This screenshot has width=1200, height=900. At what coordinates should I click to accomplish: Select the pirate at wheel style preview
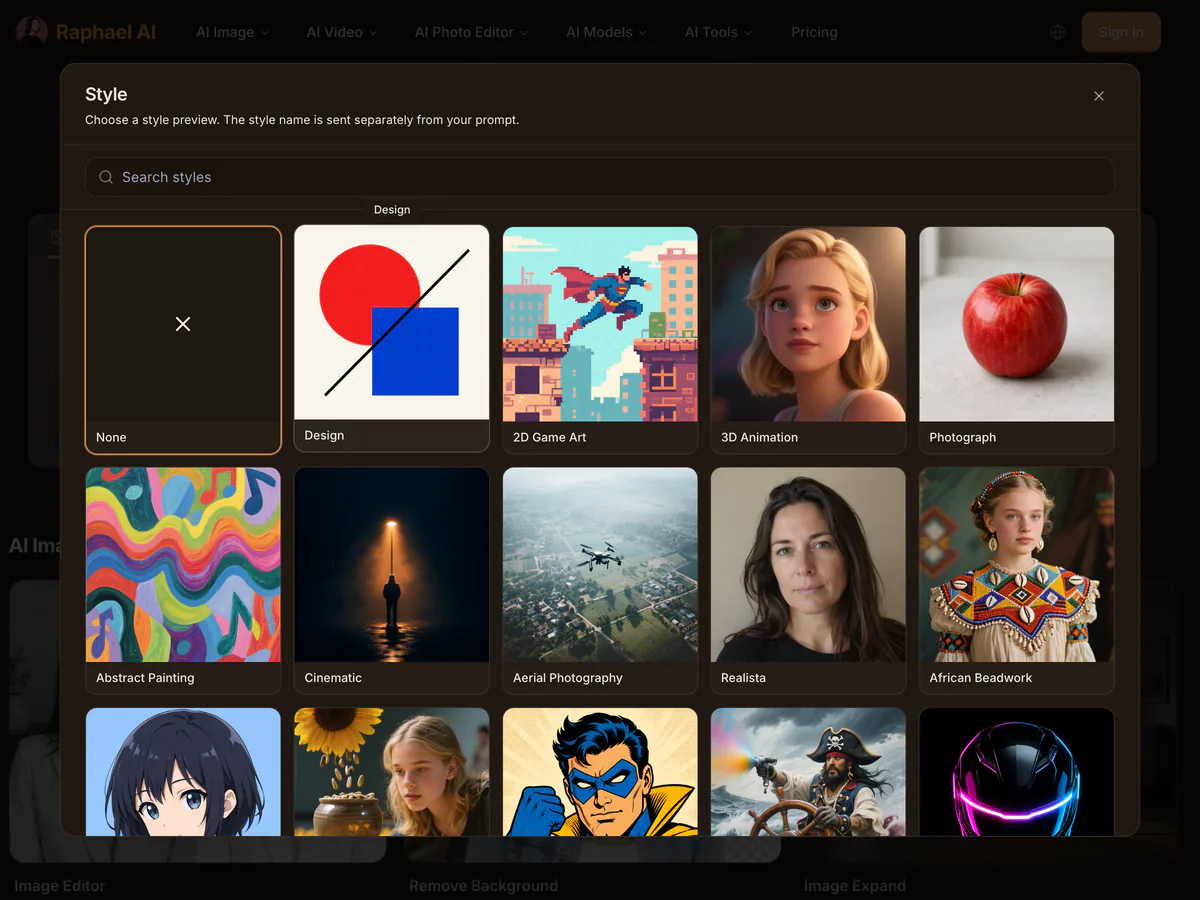pyautogui.click(x=808, y=772)
